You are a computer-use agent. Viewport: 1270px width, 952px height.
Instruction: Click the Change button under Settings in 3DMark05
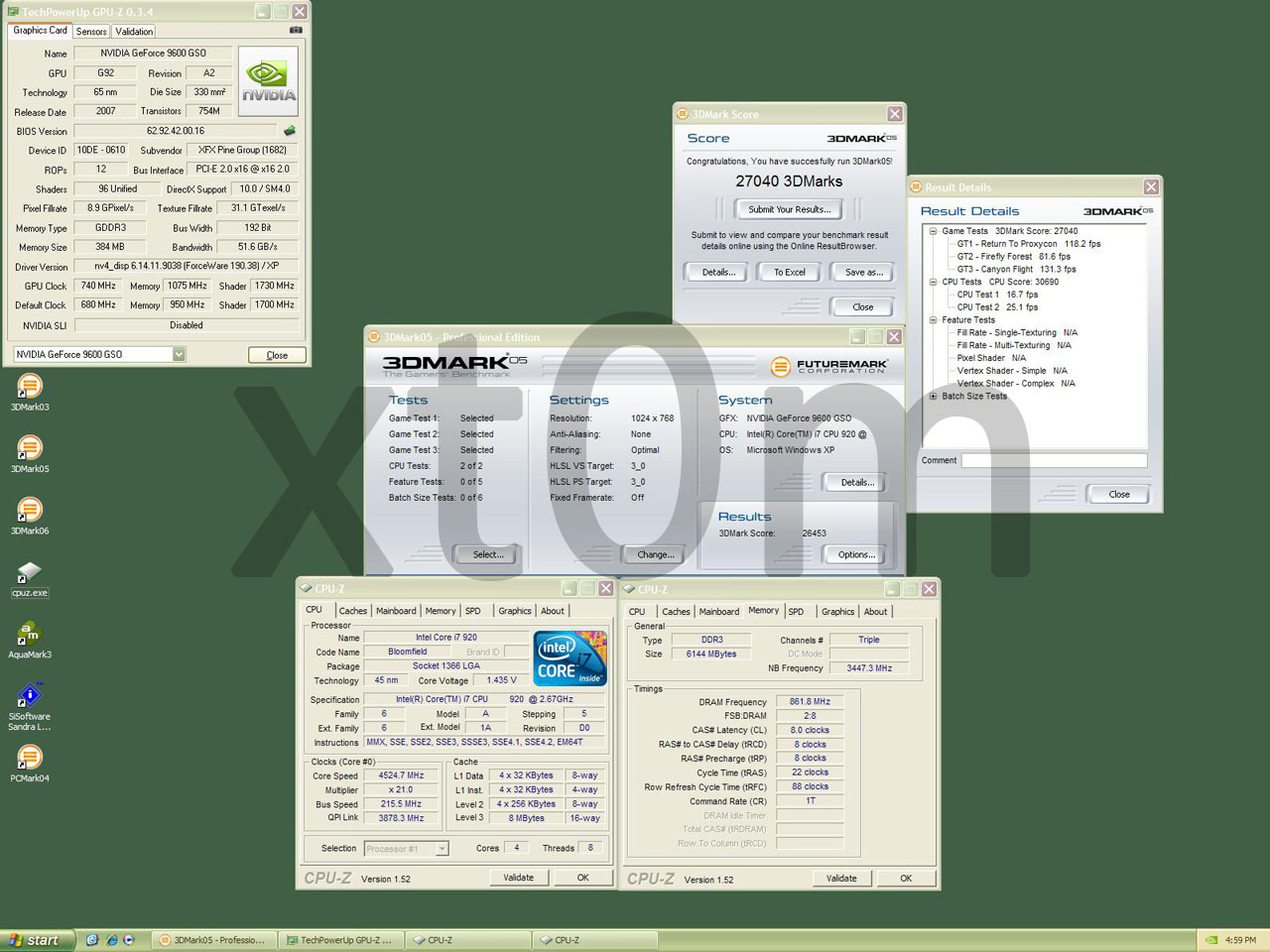pos(656,554)
